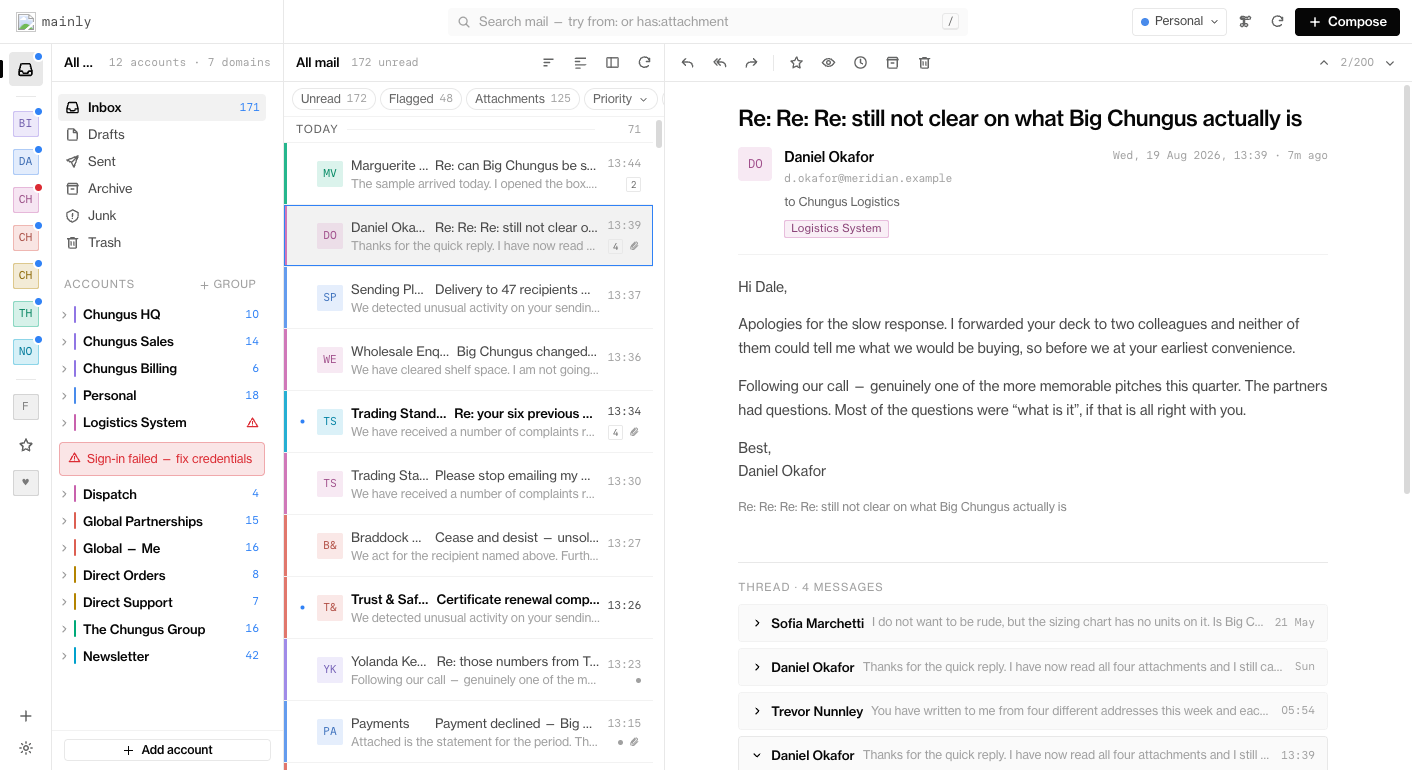Open the Junk folder
Image resolution: width=1412 pixels, height=770 pixels.
[x=162, y=215]
